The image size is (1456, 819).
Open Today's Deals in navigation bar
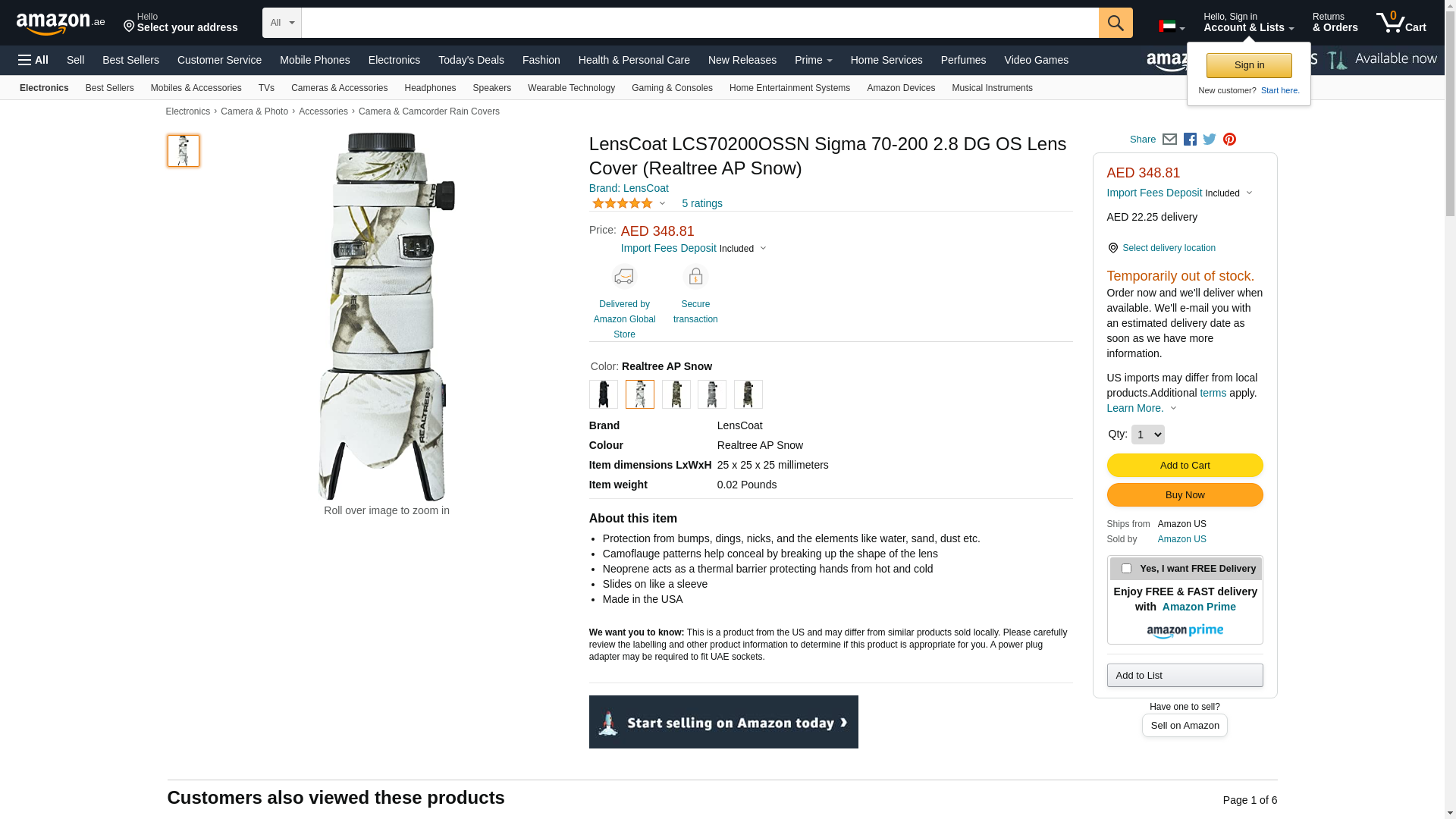pyautogui.click(x=471, y=60)
